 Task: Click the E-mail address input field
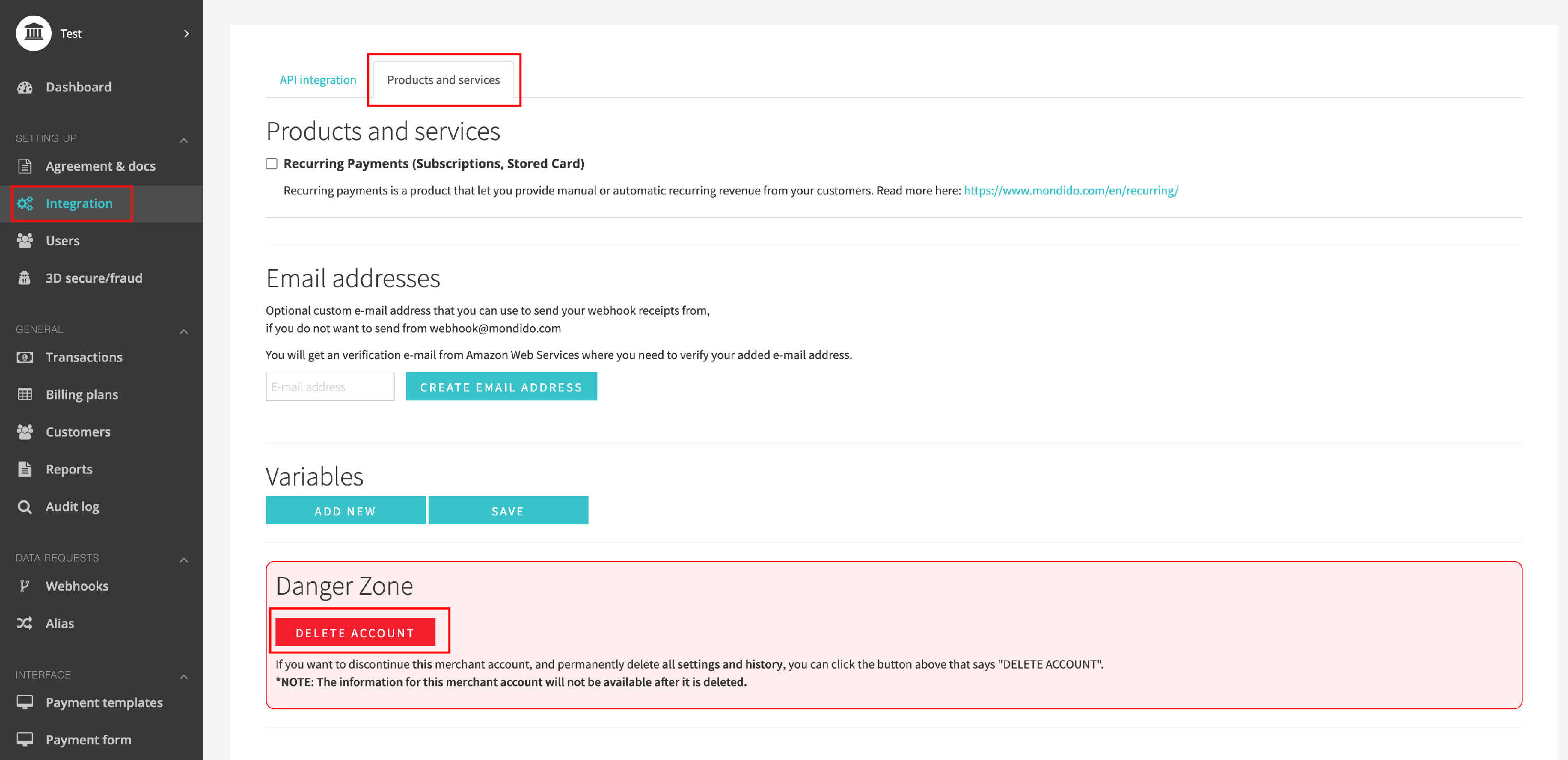(330, 386)
